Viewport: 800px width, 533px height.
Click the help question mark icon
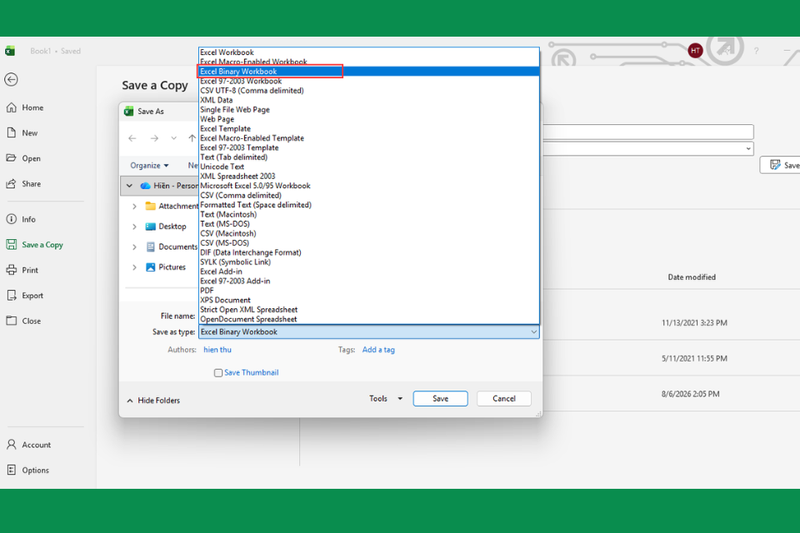pos(756,50)
